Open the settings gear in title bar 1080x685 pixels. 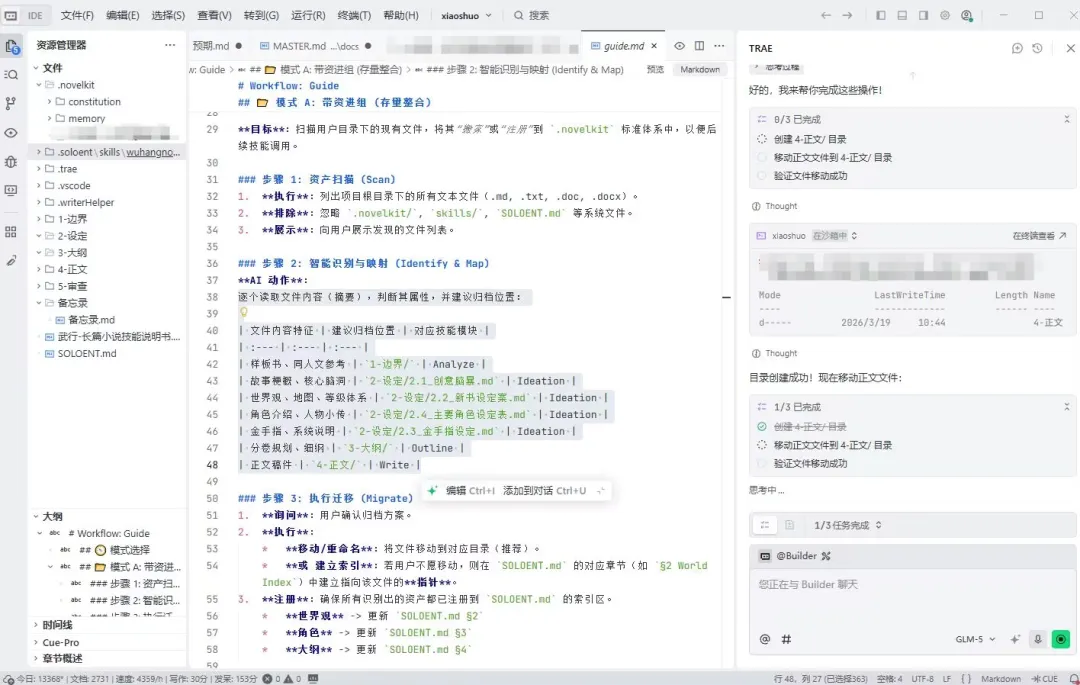[x=945, y=15]
